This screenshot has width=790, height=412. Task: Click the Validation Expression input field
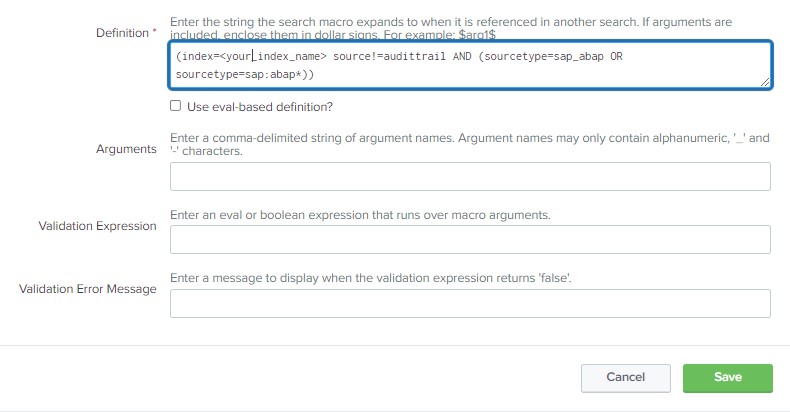pyautogui.click(x=470, y=240)
